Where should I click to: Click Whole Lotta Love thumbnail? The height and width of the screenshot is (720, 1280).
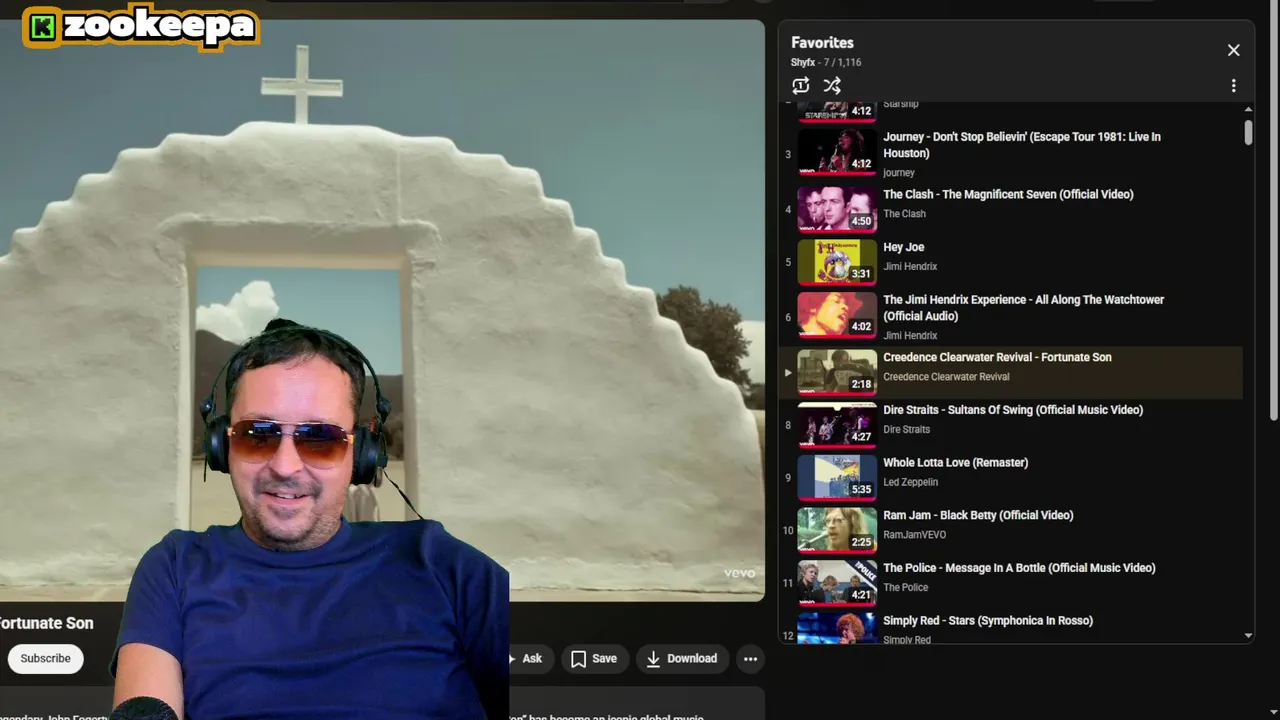837,477
